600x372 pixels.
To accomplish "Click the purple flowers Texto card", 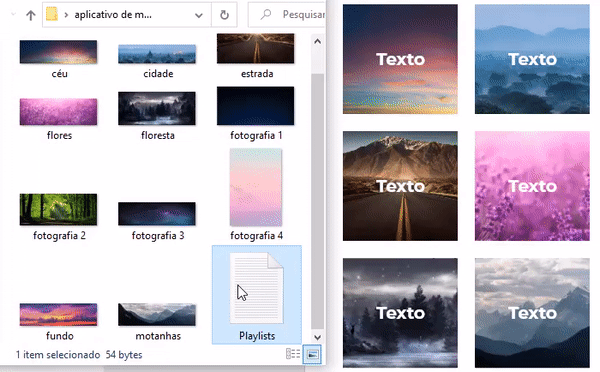I will (532, 186).
